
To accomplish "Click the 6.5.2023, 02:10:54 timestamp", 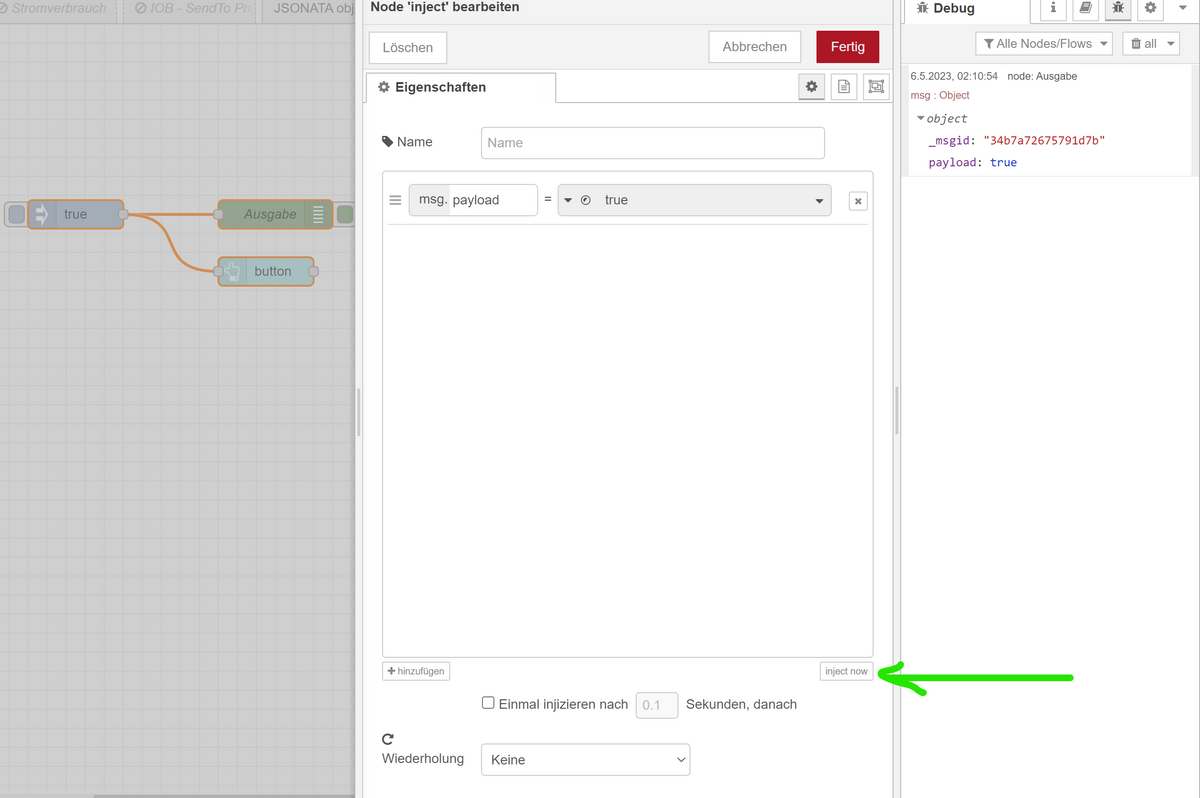I will (954, 76).
